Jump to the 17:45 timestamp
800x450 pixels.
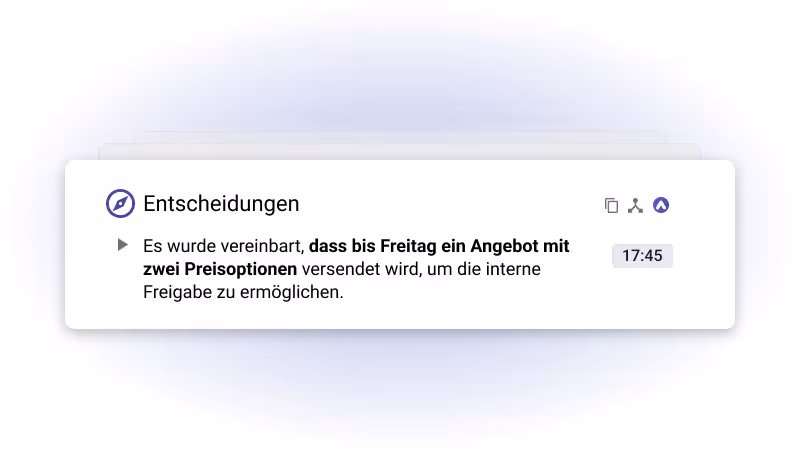(642, 256)
